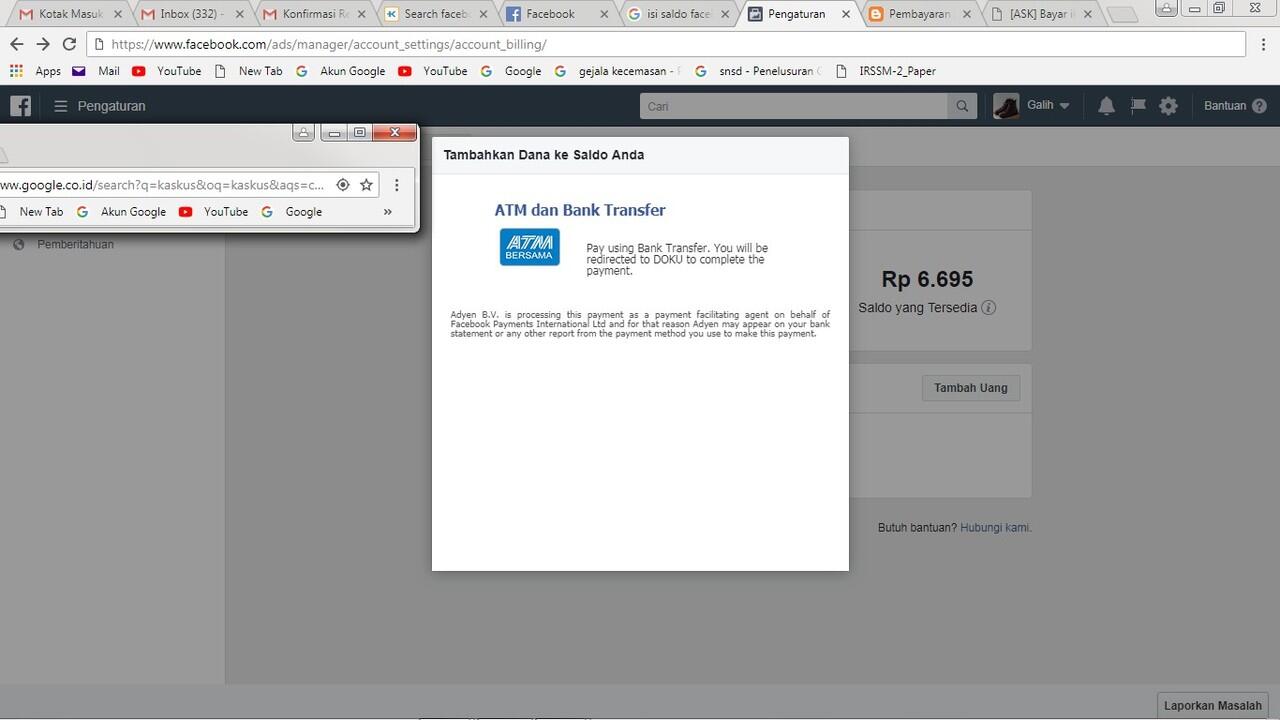Open the hamburger menu beside Pengaturan
The image size is (1280, 720).
(x=61, y=106)
